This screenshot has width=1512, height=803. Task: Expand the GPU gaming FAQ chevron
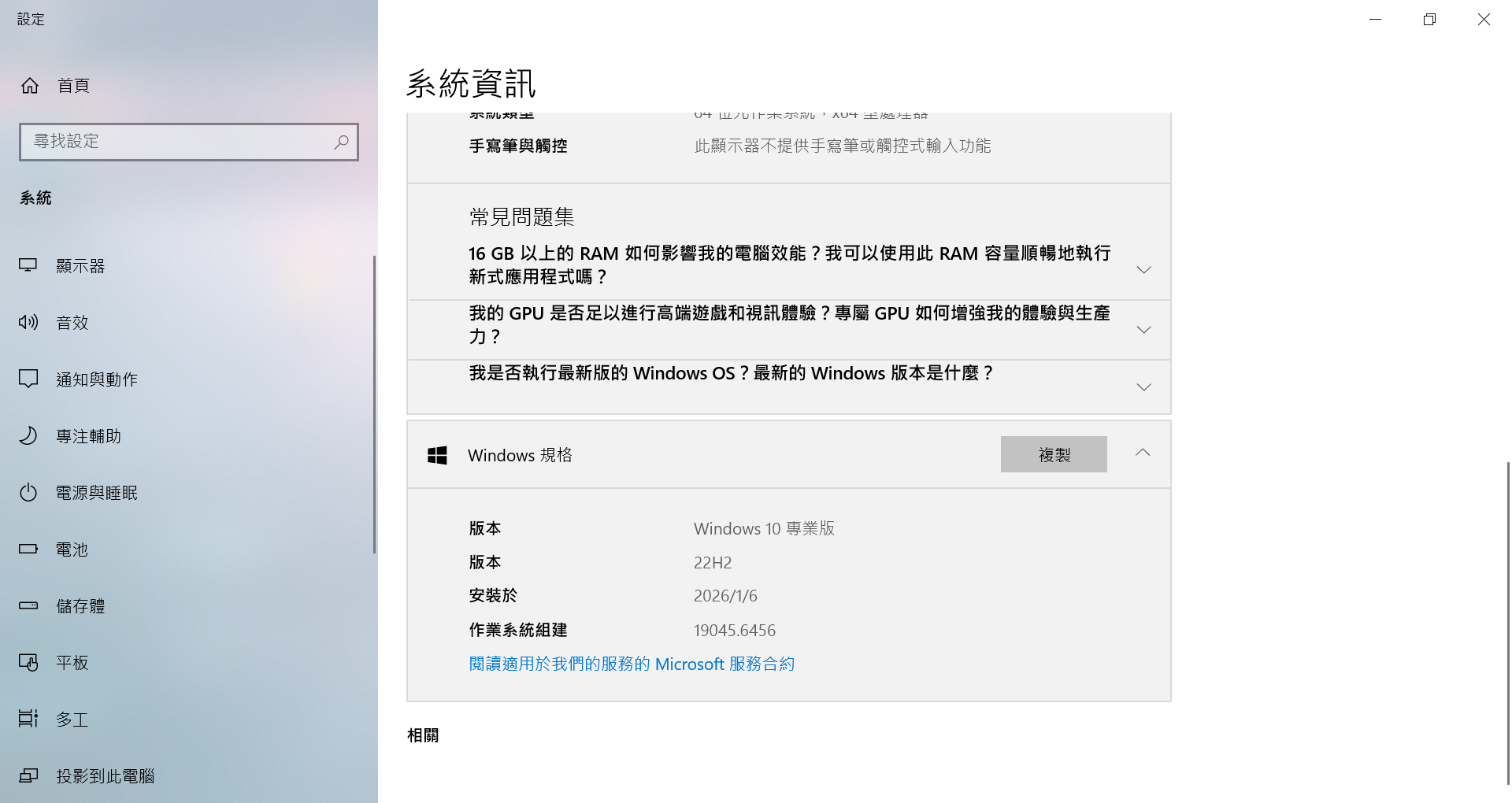[x=1144, y=329]
